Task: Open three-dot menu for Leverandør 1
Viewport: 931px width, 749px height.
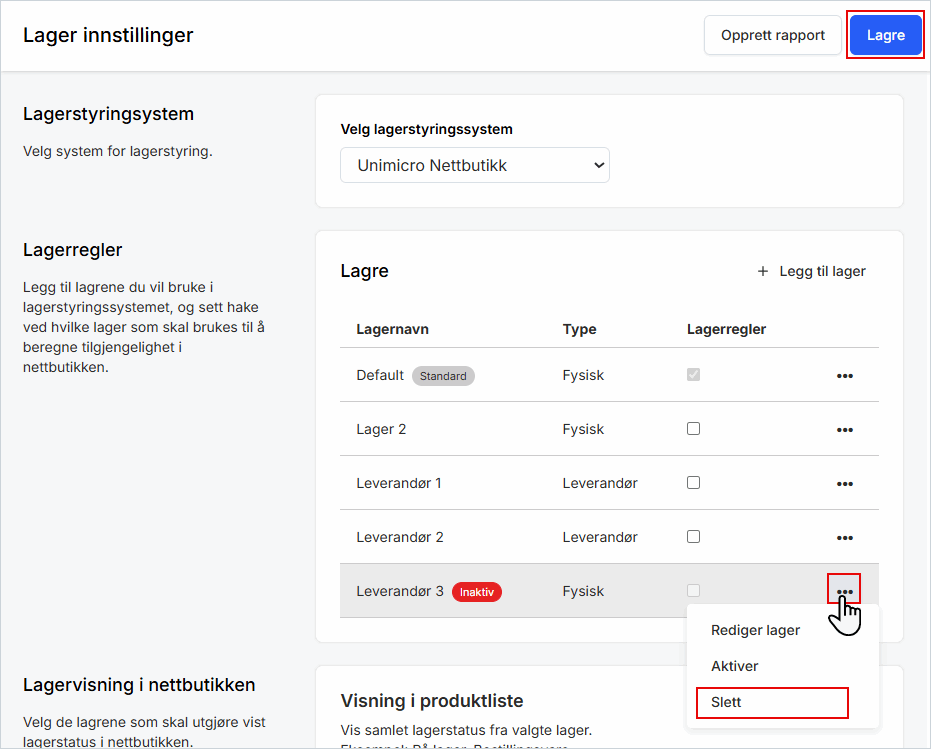Action: pos(844,484)
